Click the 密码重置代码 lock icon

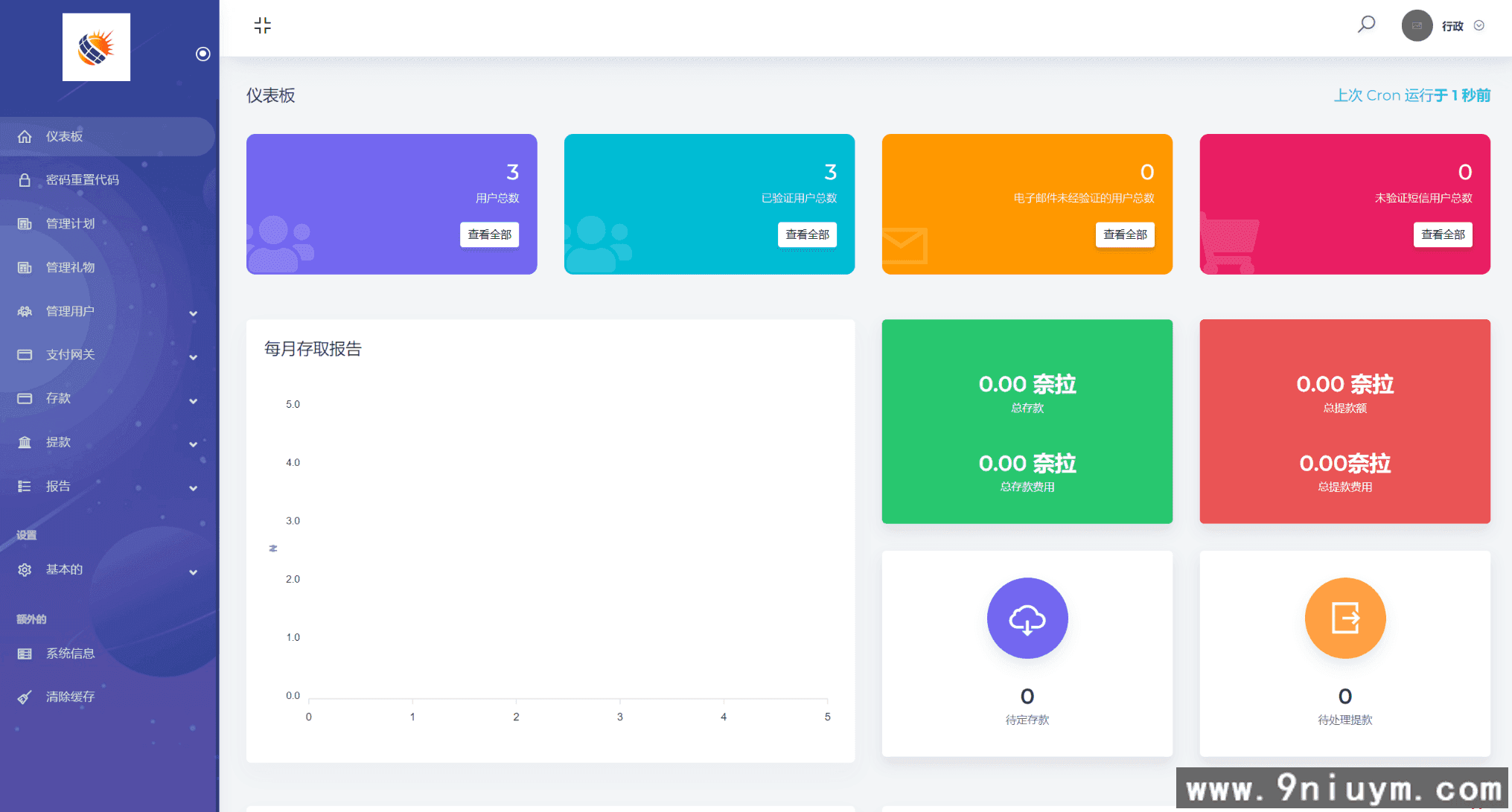pos(25,180)
